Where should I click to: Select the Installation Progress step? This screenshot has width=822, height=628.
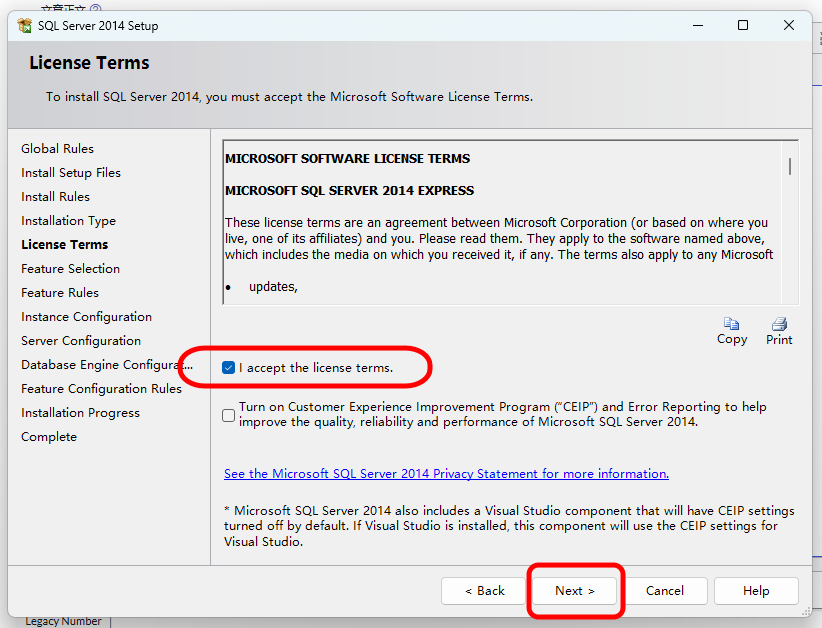pyautogui.click(x=80, y=413)
